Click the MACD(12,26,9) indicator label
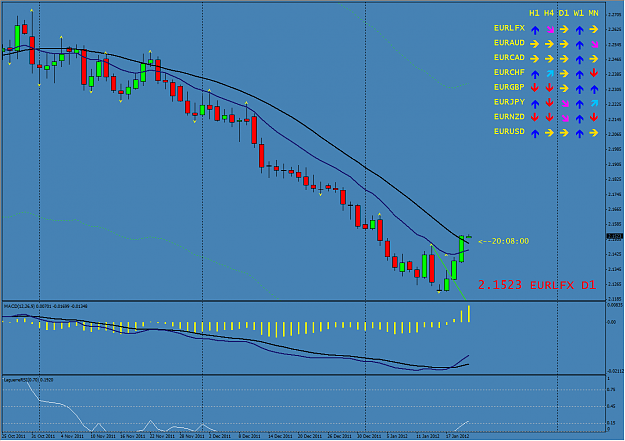The width and height of the screenshot is (625, 441). coord(45,306)
